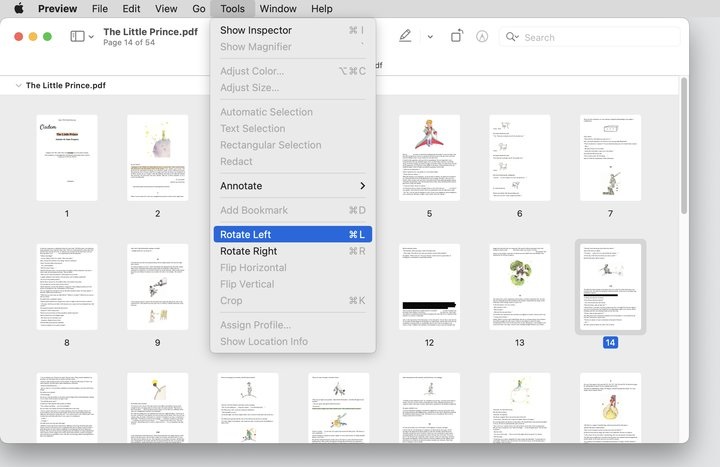
Task: Select the Markup pen tool icon
Action: [x=405, y=36]
